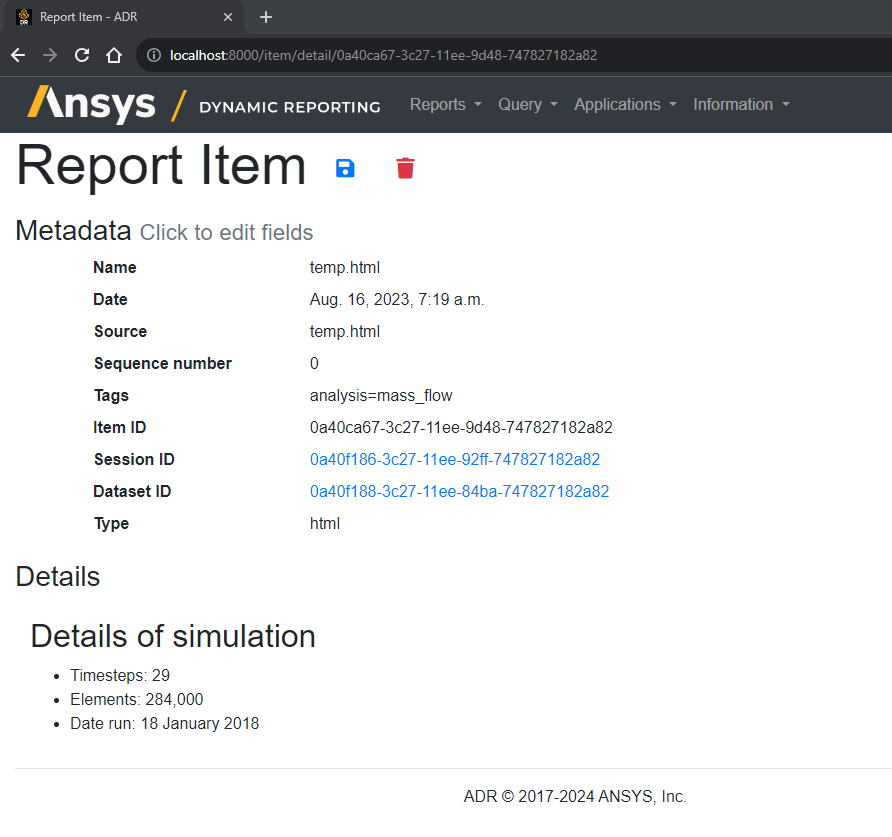The image size is (892, 837).
Task: Click the ADR © 2017-2024 ANSYS footer text
Action: click(575, 796)
